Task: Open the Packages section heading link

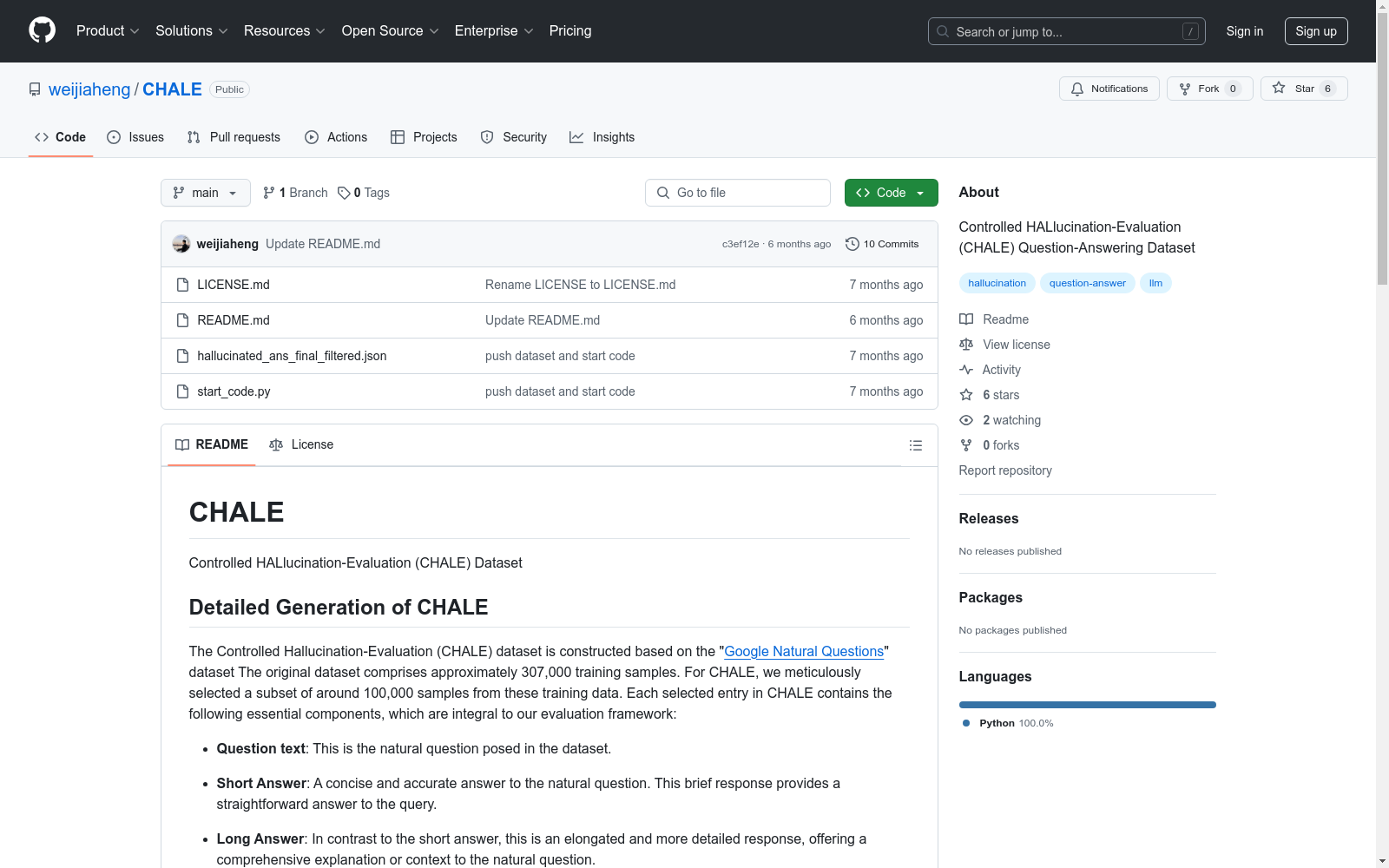Action: click(x=991, y=597)
